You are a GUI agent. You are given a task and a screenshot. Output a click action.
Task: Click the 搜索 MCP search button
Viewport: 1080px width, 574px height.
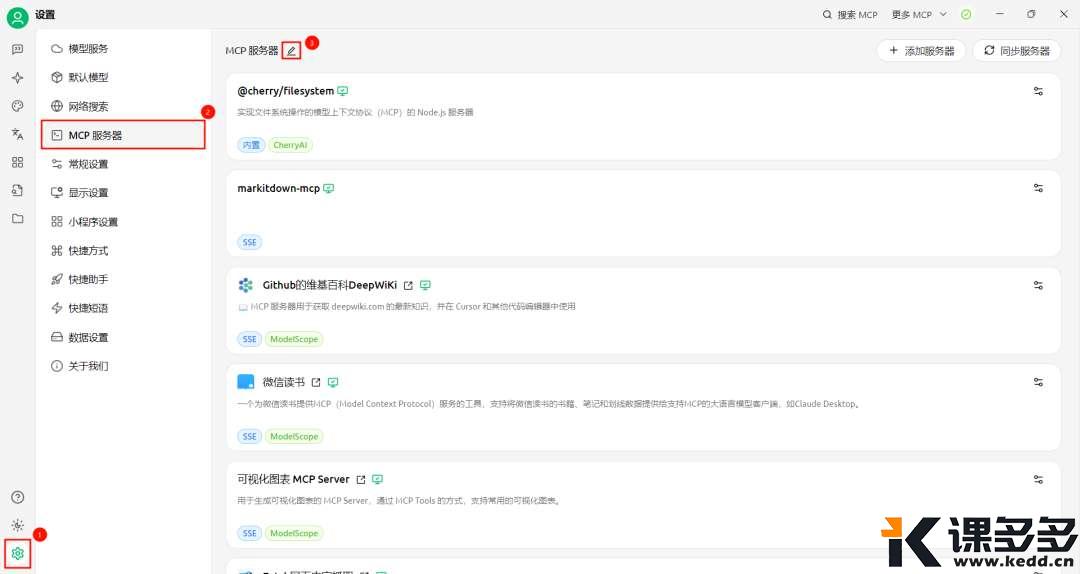pyautogui.click(x=850, y=14)
